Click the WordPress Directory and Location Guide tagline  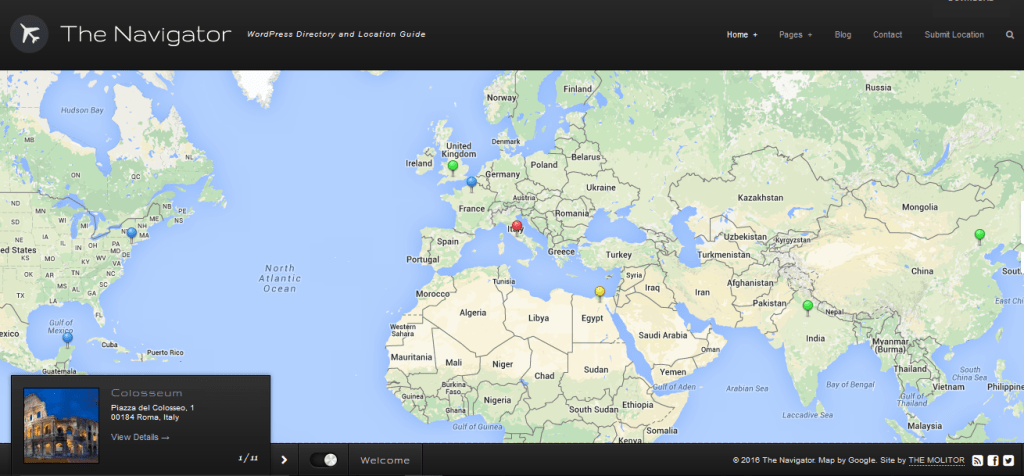pos(336,34)
